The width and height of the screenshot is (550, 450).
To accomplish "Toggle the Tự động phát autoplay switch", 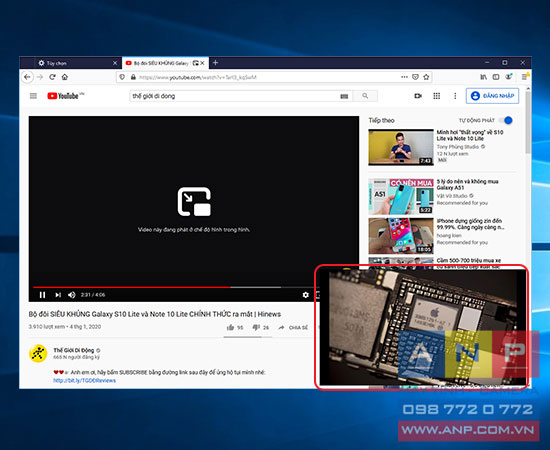I will coord(506,120).
